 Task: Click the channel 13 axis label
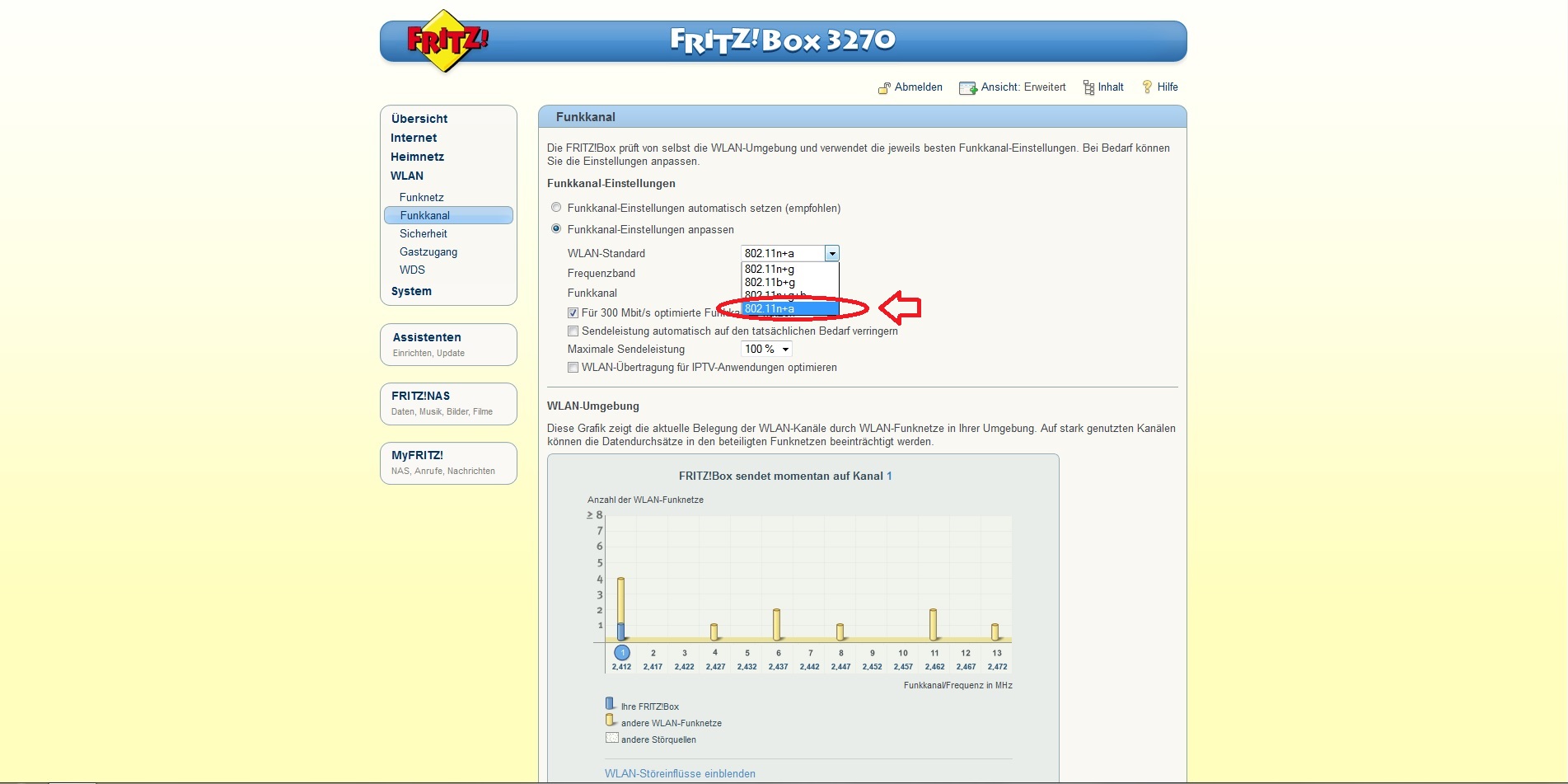point(997,653)
